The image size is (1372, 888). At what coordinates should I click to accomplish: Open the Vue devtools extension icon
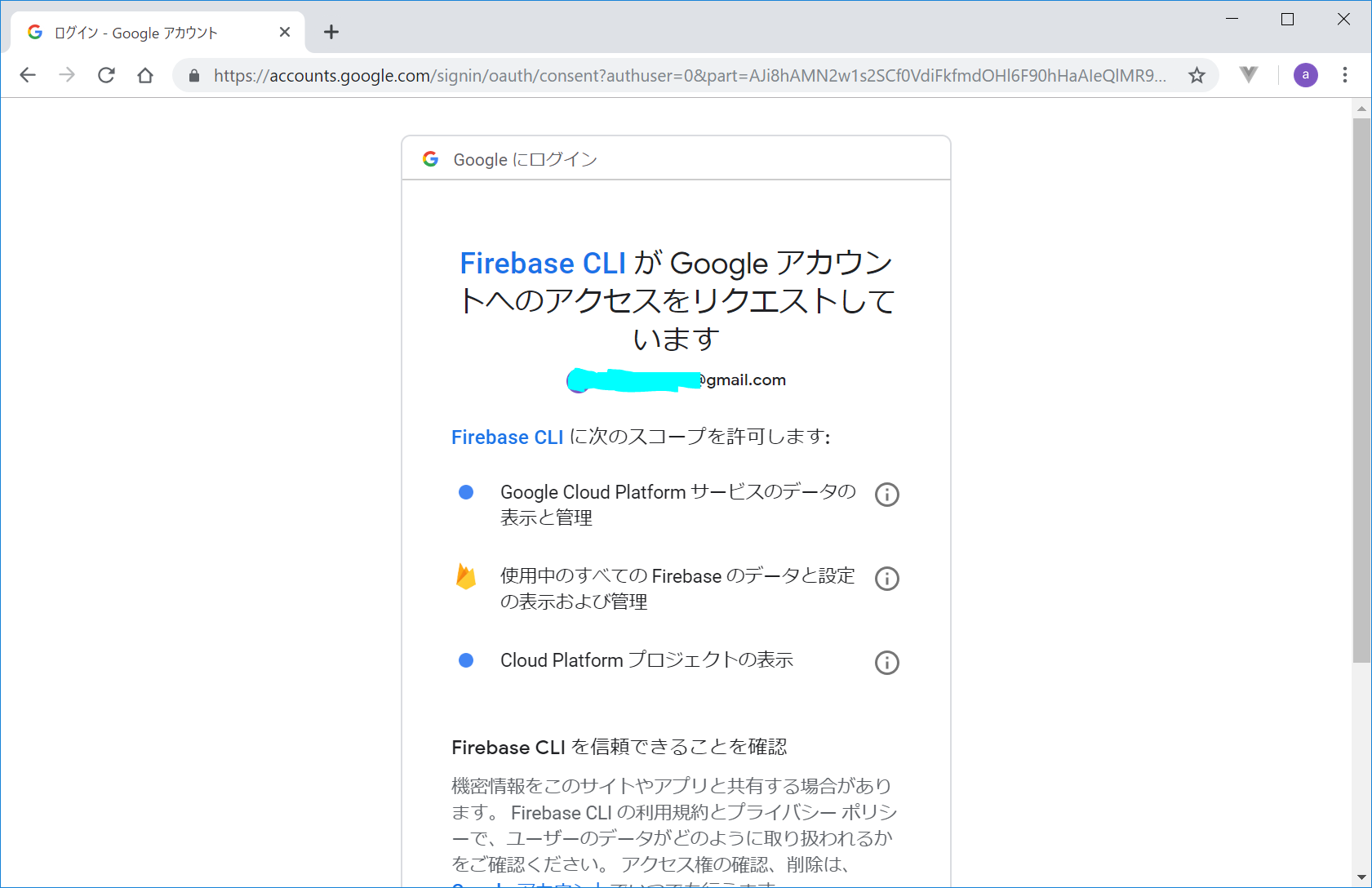(x=1248, y=75)
